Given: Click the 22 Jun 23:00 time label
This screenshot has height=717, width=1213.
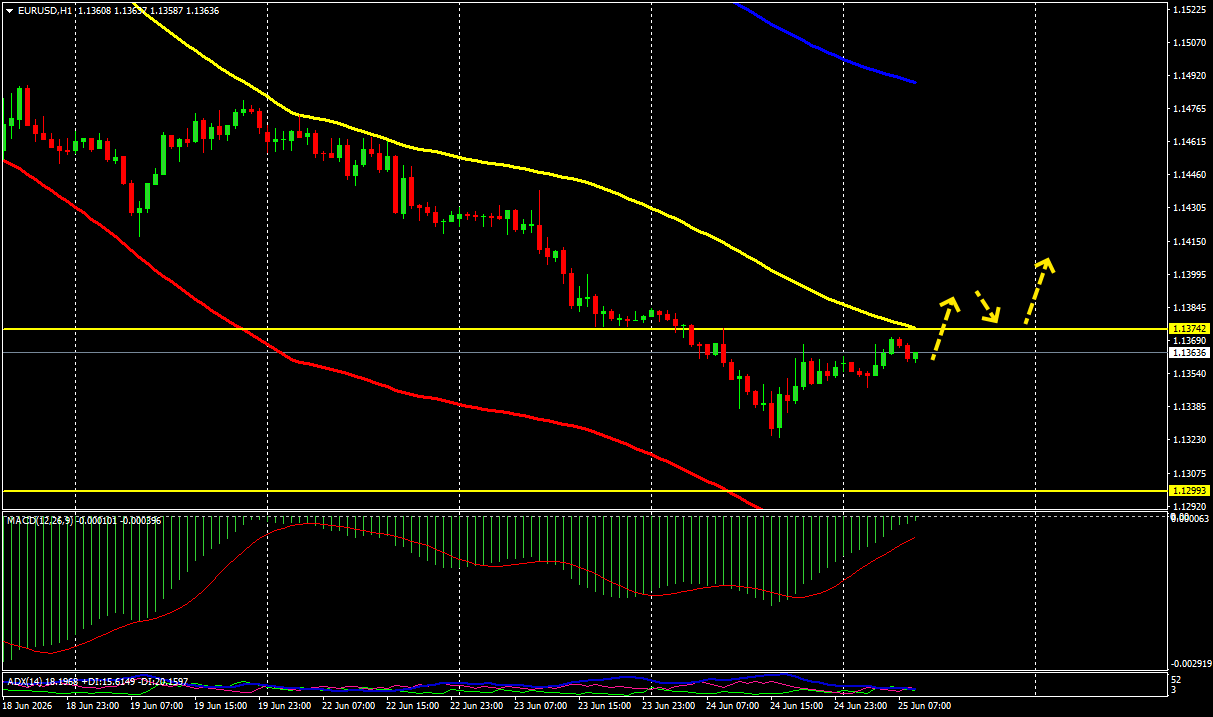Looking at the screenshot, I should [475, 706].
